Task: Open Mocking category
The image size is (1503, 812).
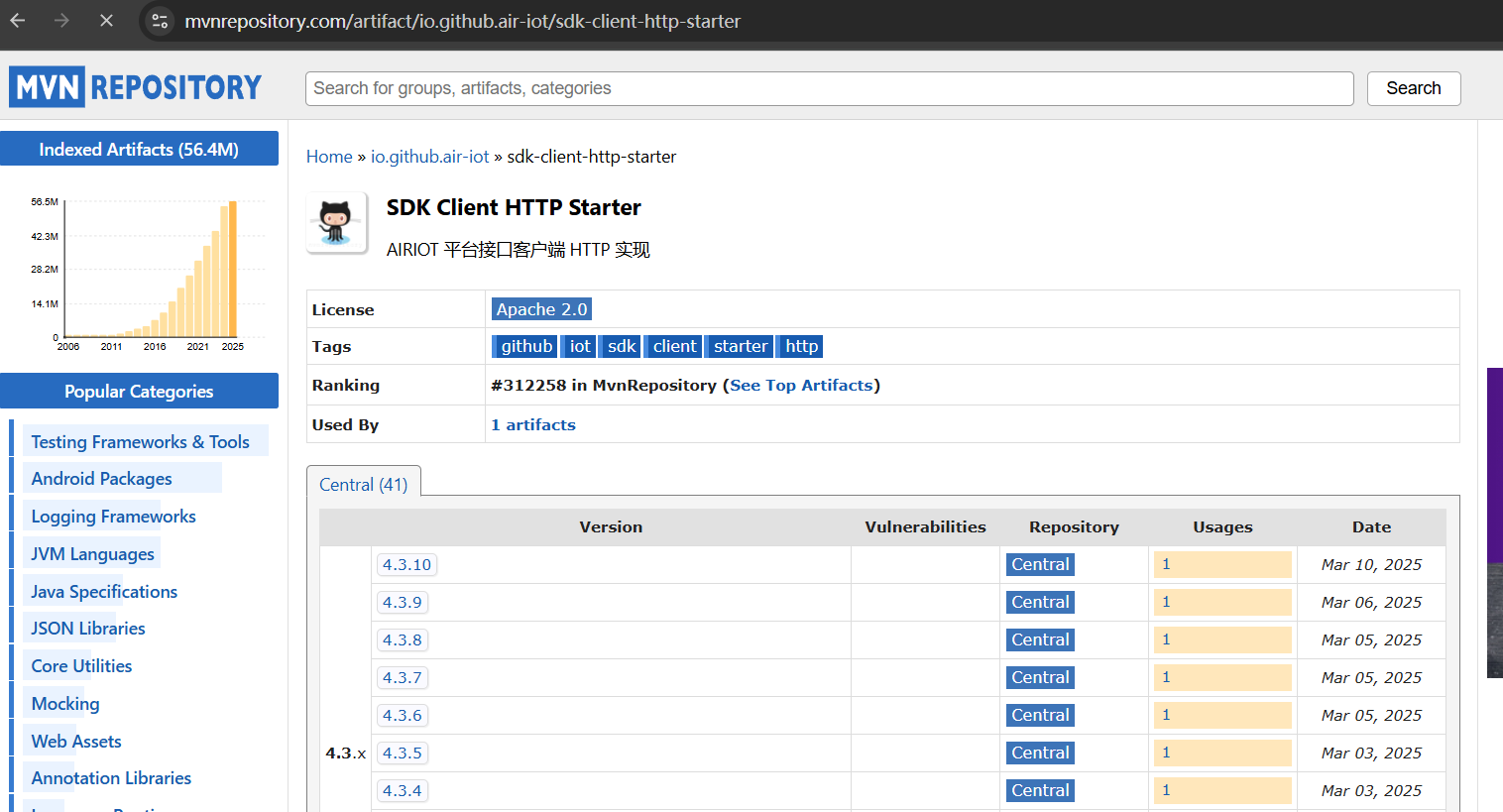Action: pos(65,704)
